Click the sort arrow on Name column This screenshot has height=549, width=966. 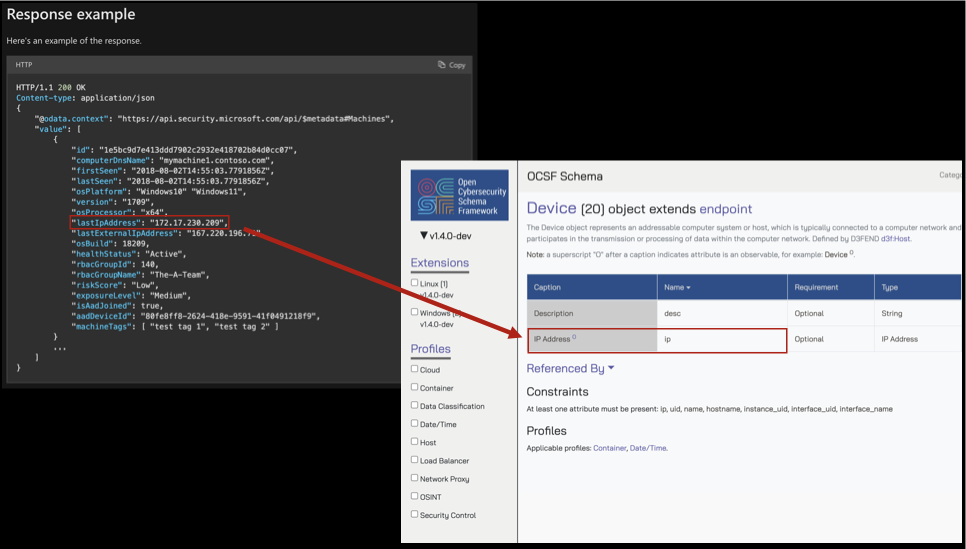[688, 287]
